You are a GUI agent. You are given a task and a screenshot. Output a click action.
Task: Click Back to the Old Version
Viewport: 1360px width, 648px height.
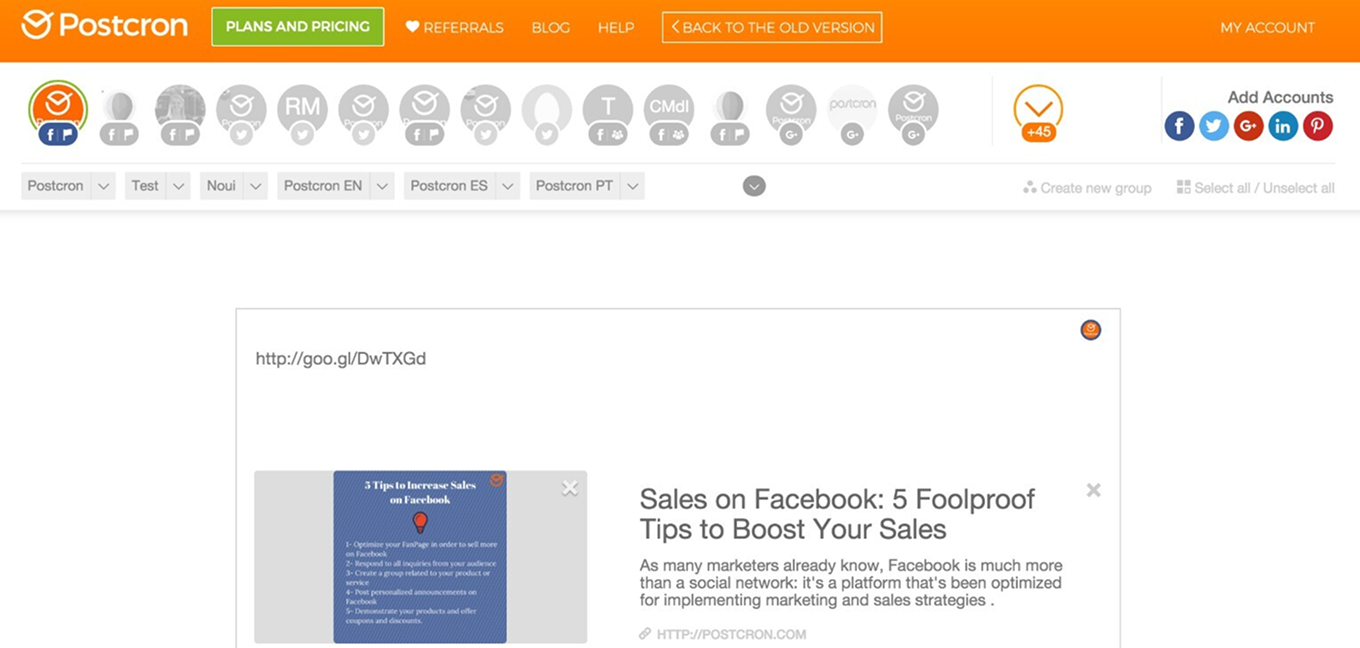[x=772, y=28]
